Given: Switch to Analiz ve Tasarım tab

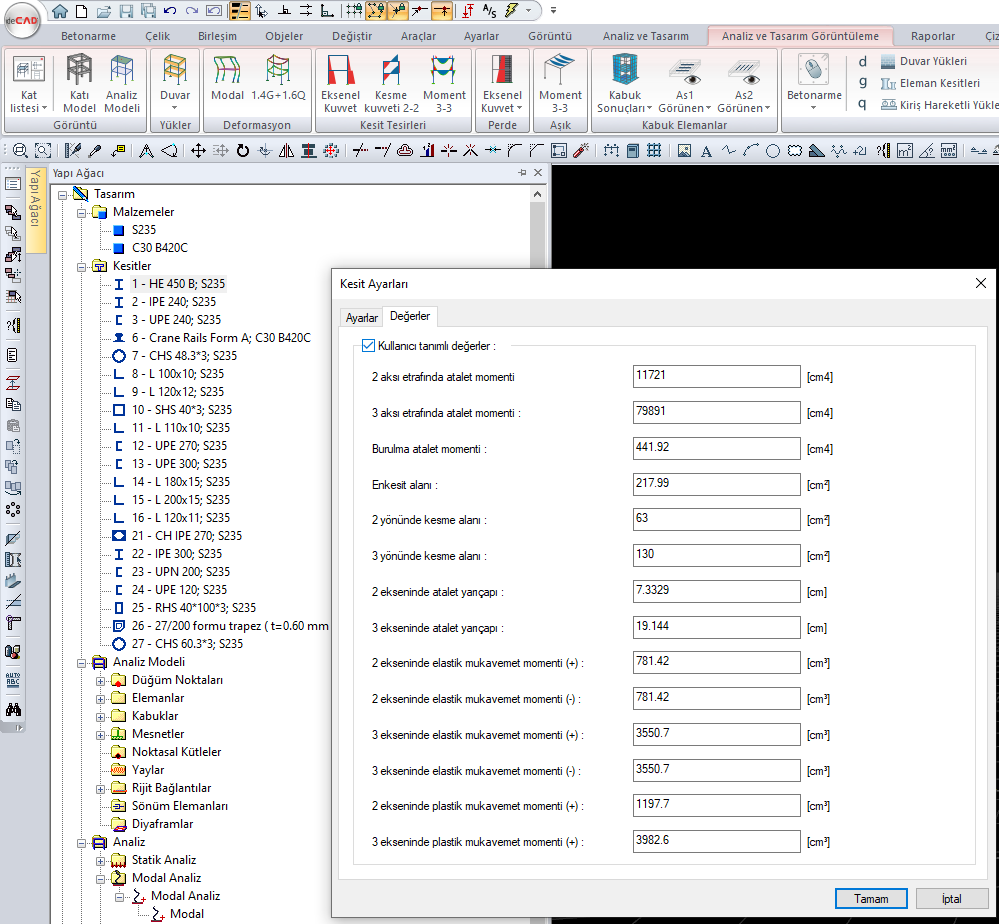Looking at the screenshot, I should coord(645,36).
